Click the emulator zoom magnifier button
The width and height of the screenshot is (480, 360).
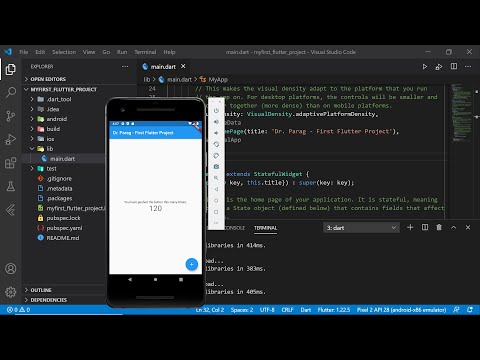(x=216, y=178)
